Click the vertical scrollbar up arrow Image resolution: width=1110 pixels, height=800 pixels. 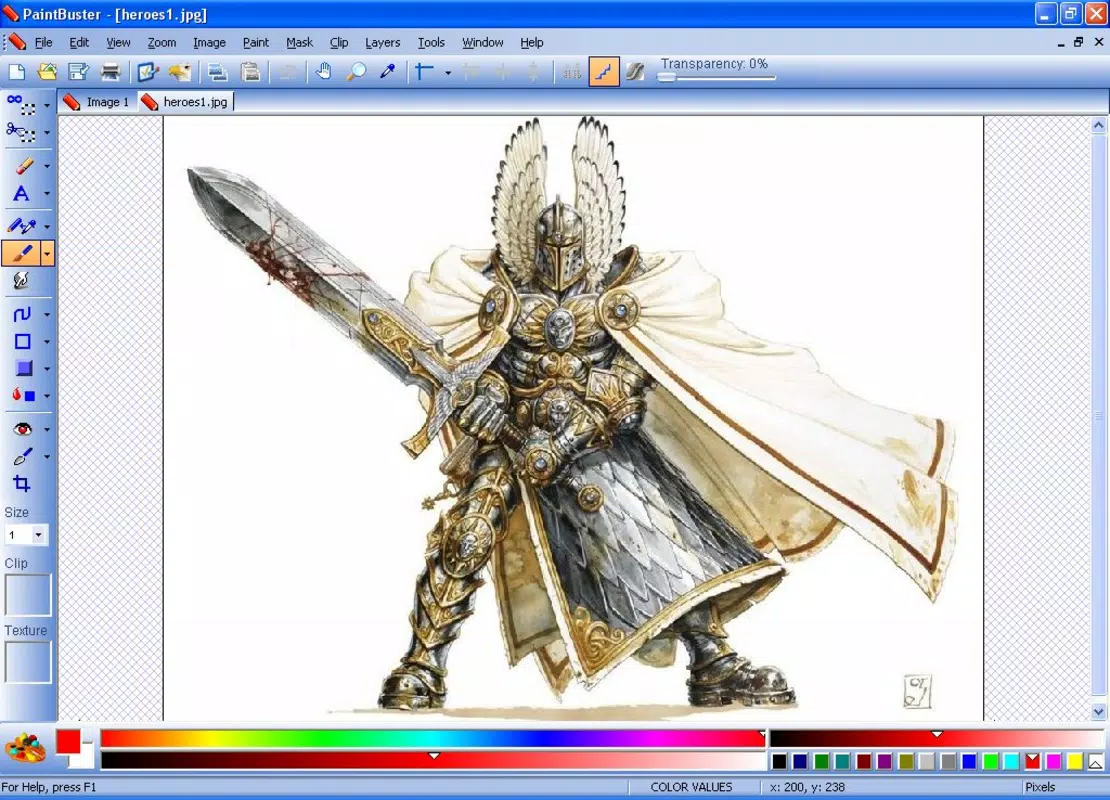(x=1098, y=125)
